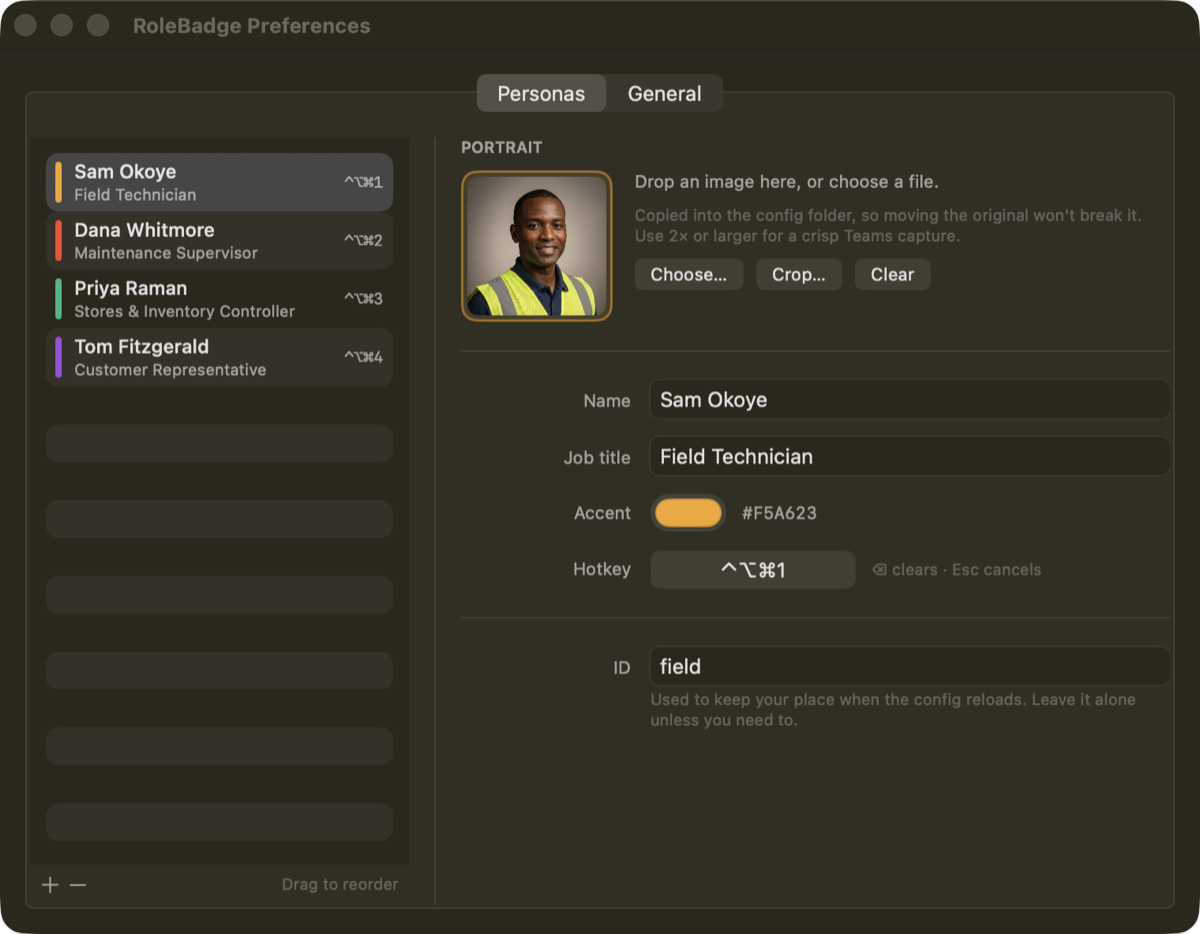The image size is (1200, 934).
Task: Switch to the General tab
Action: pyautogui.click(x=664, y=94)
